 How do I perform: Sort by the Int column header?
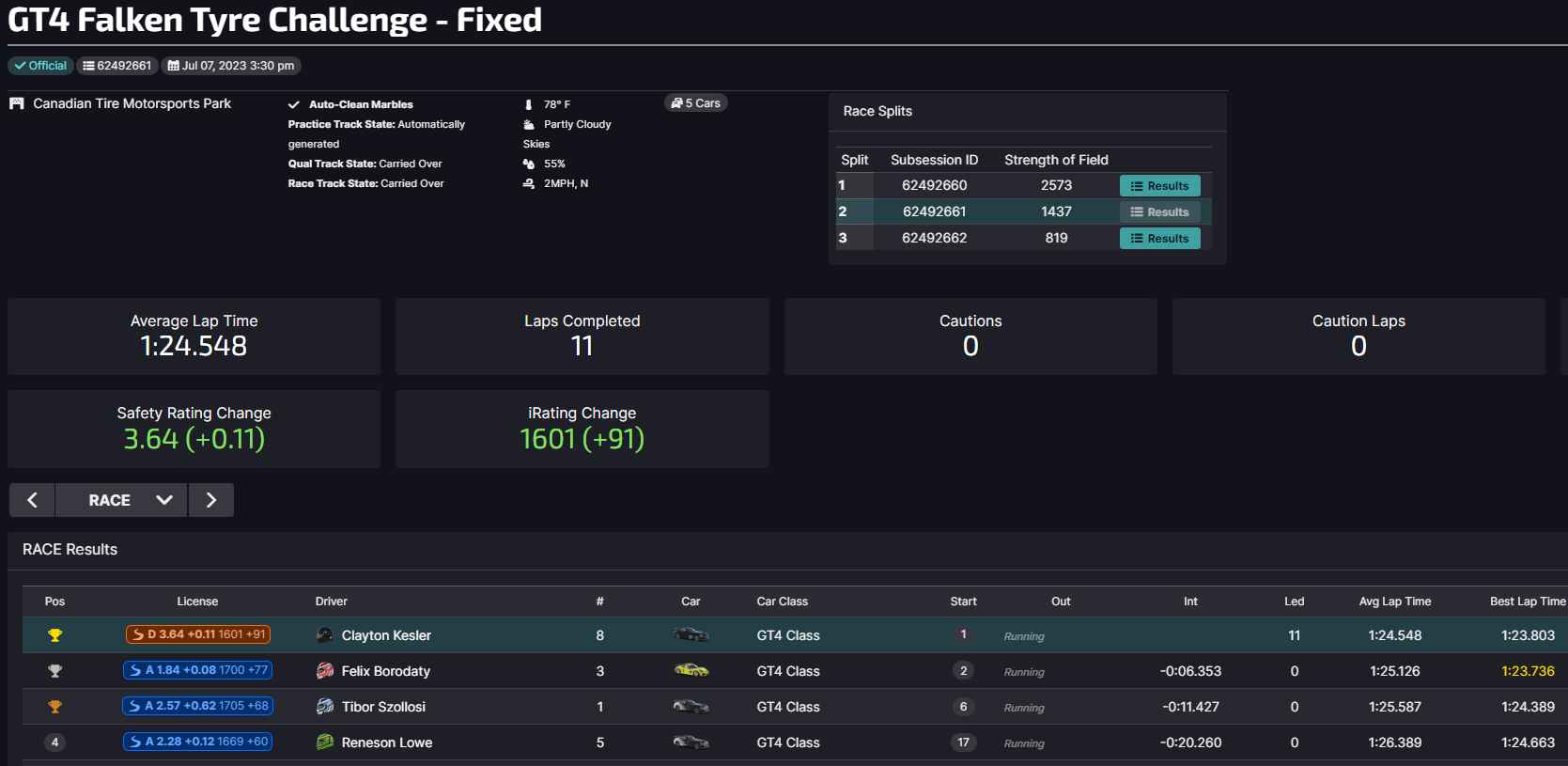1190,602
